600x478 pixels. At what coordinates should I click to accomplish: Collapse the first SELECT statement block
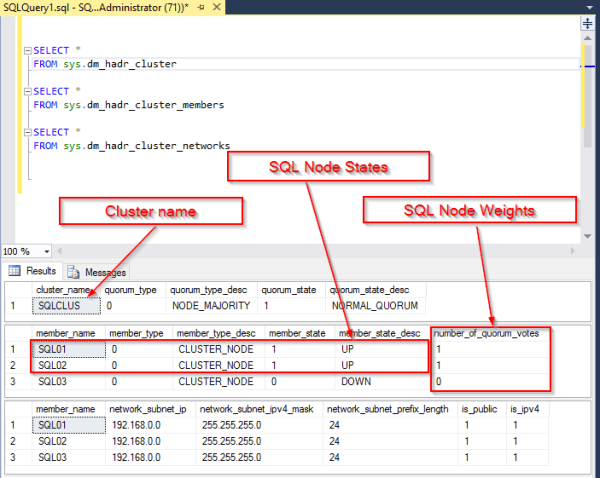pos(27,50)
